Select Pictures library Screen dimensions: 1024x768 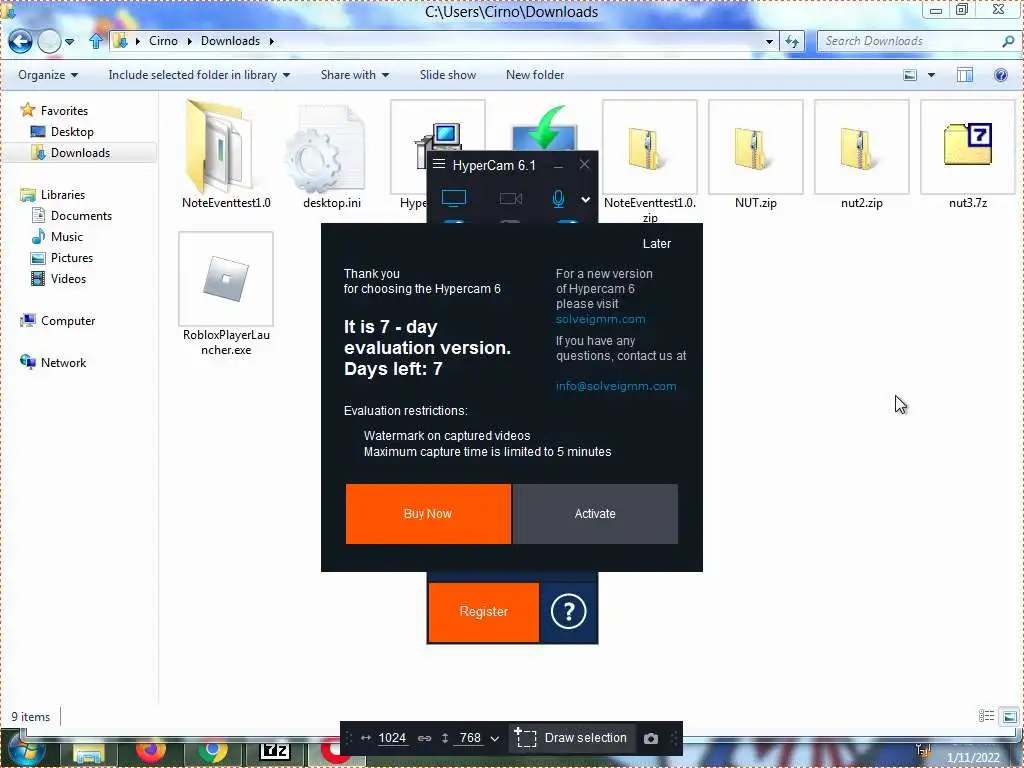72,257
